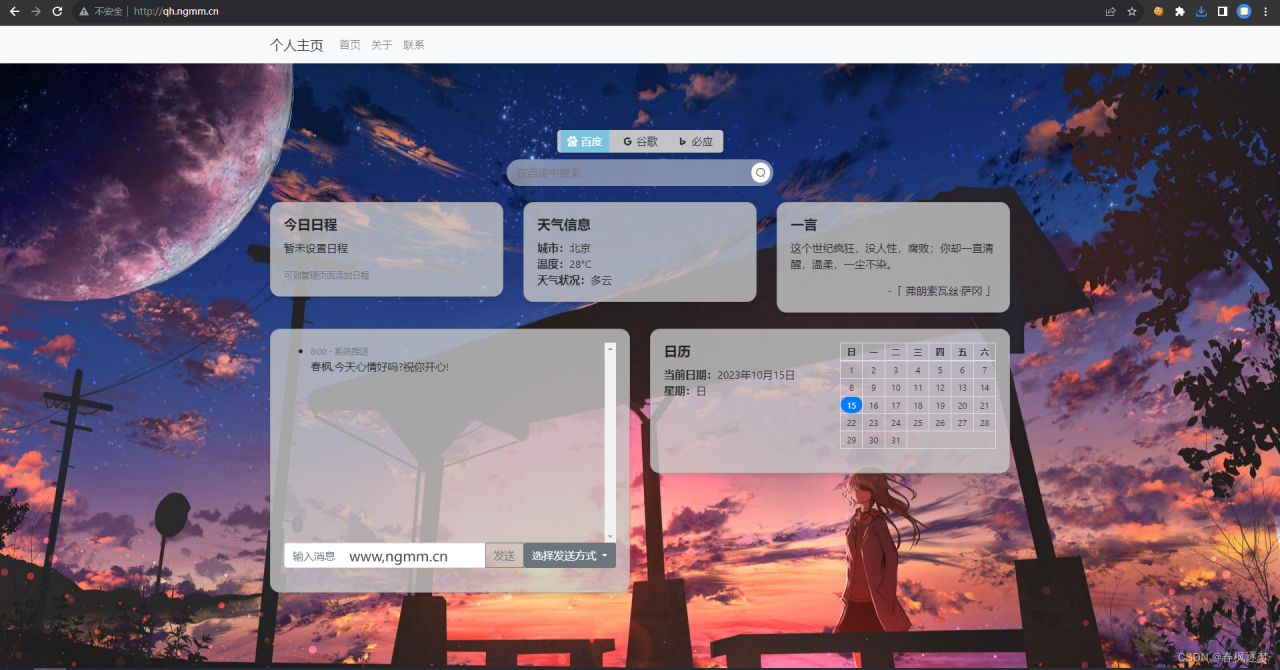Viewport: 1280px width, 670px height.
Task: Select calendar date 22
Action: [x=851, y=423]
